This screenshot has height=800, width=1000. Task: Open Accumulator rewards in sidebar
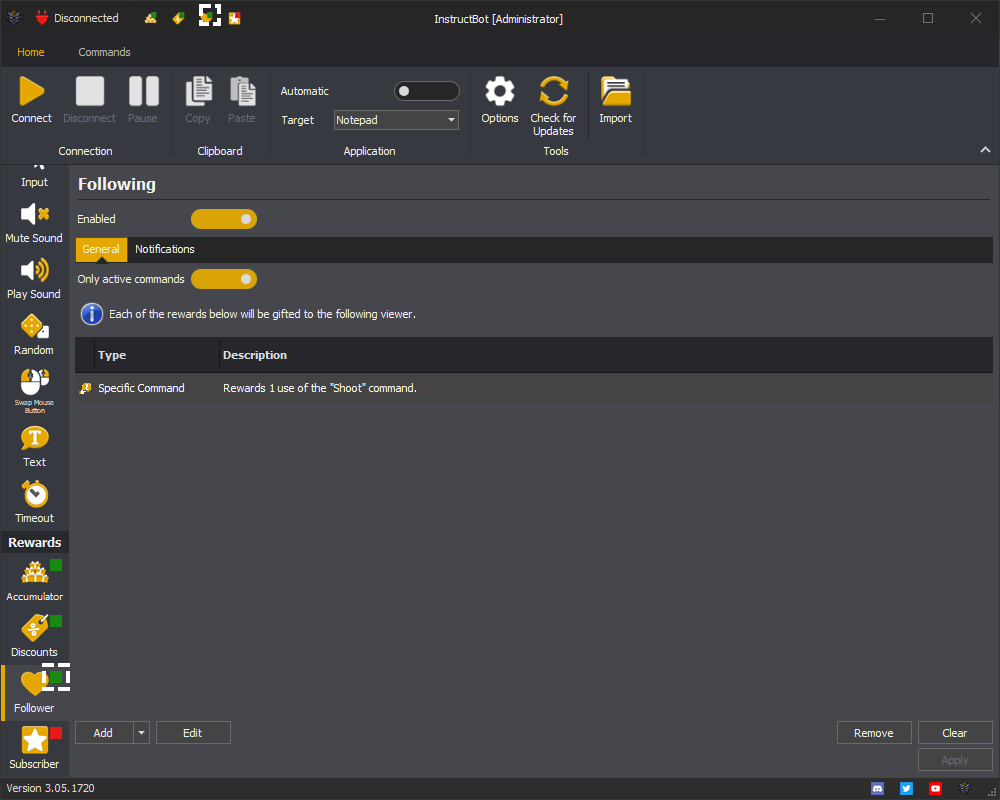tap(34, 581)
